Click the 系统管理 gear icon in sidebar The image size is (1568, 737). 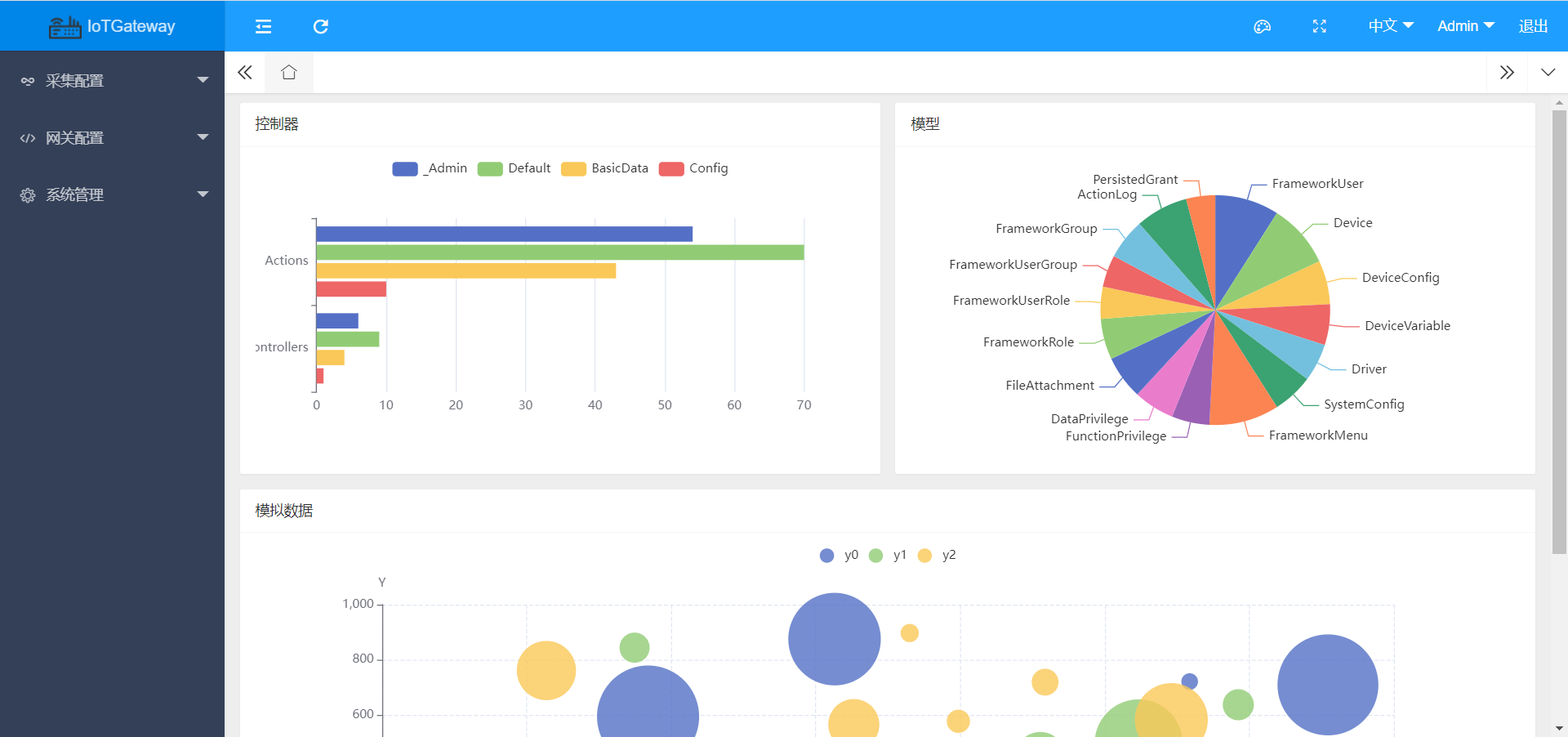[28, 195]
